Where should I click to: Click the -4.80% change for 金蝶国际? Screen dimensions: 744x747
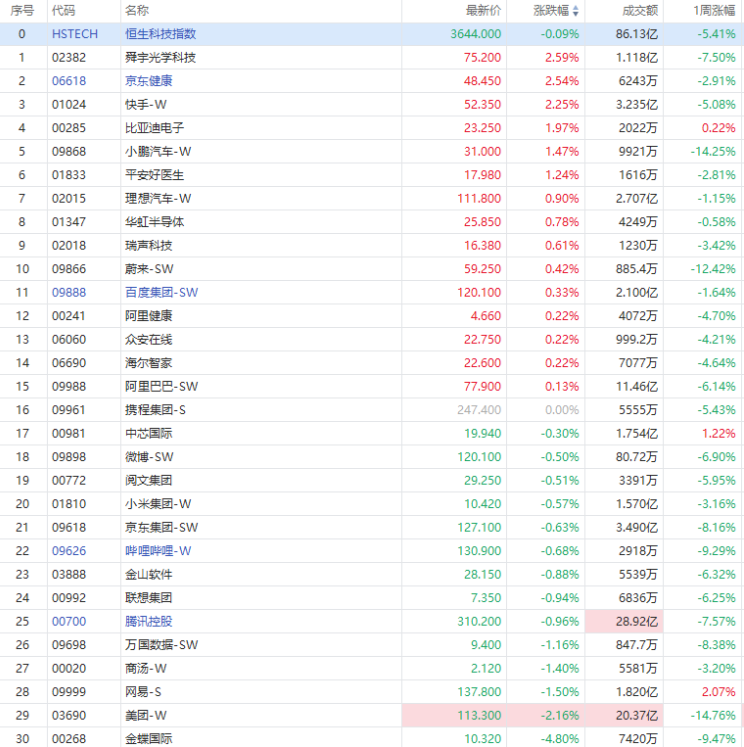click(560, 739)
